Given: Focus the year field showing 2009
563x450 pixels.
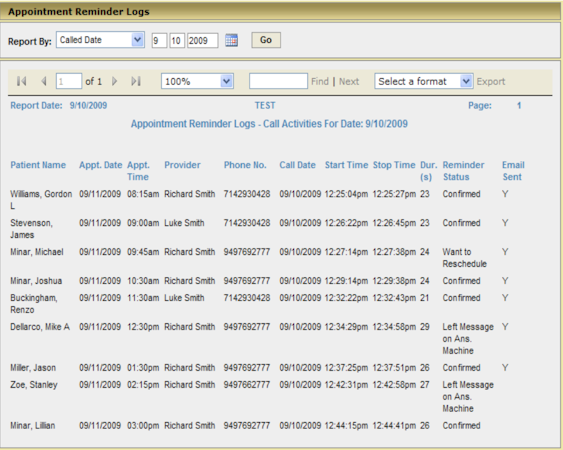Looking at the screenshot, I should (x=203, y=40).
